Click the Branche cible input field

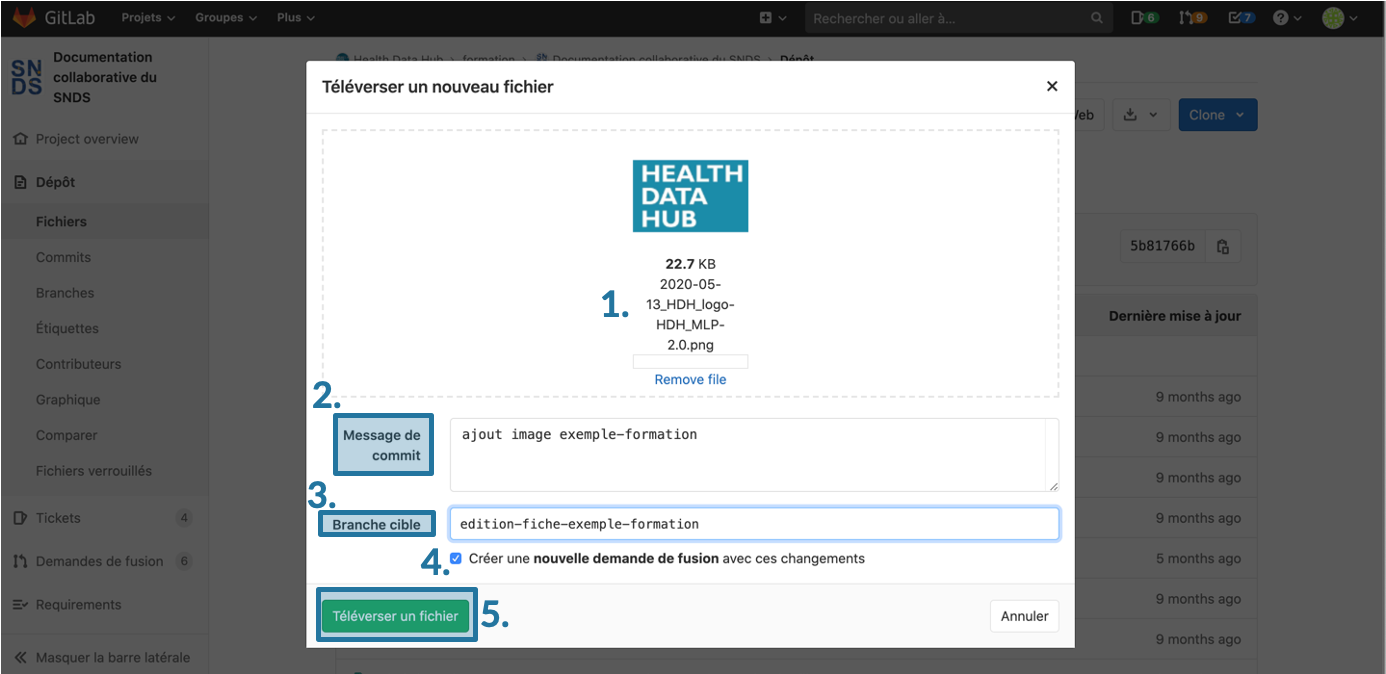pyautogui.click(x=754, y=524)
